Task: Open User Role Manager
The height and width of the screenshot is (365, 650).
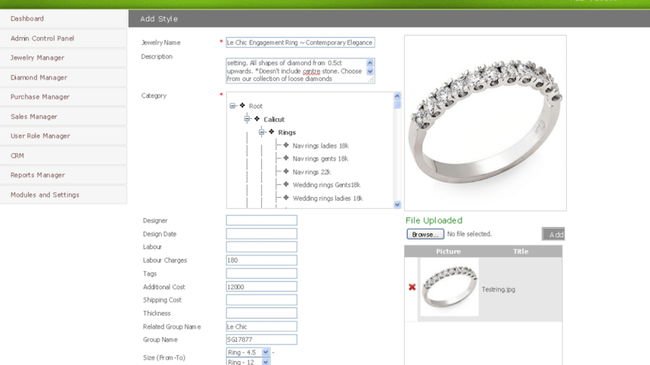Action: pos(63,136)
